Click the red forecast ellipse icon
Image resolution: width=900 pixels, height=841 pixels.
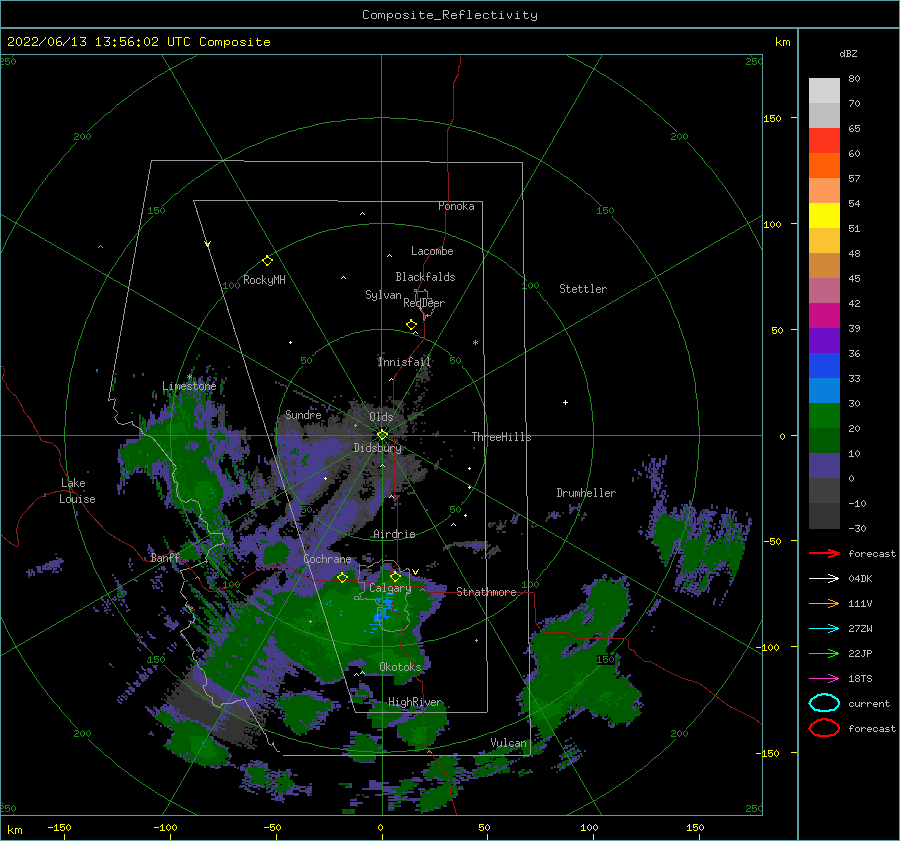click(824, 728)
